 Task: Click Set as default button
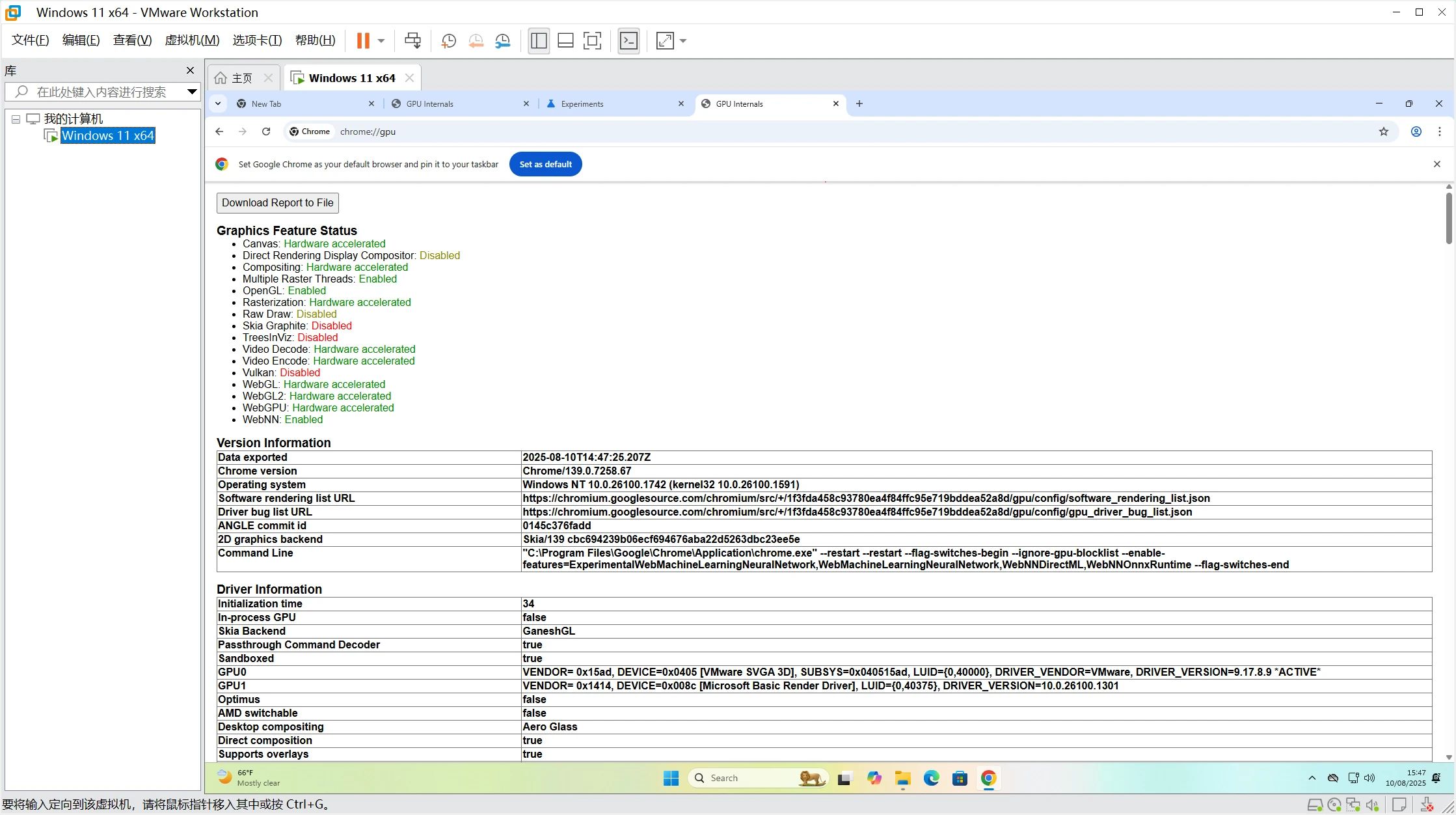tap(545, 164)
